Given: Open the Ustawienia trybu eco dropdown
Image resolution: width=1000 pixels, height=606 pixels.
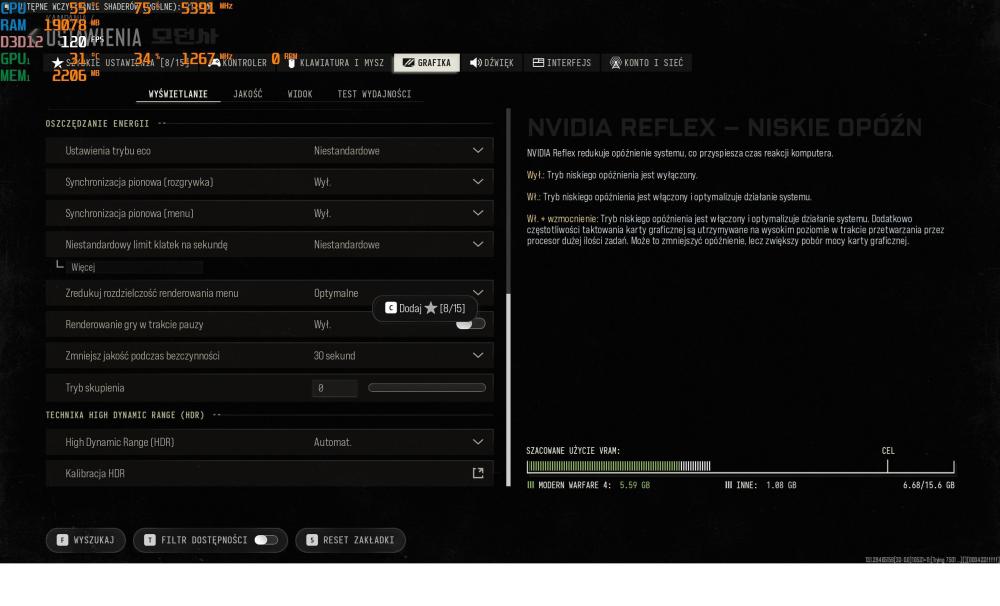Looking at the screenshot, I should point(269,151).
